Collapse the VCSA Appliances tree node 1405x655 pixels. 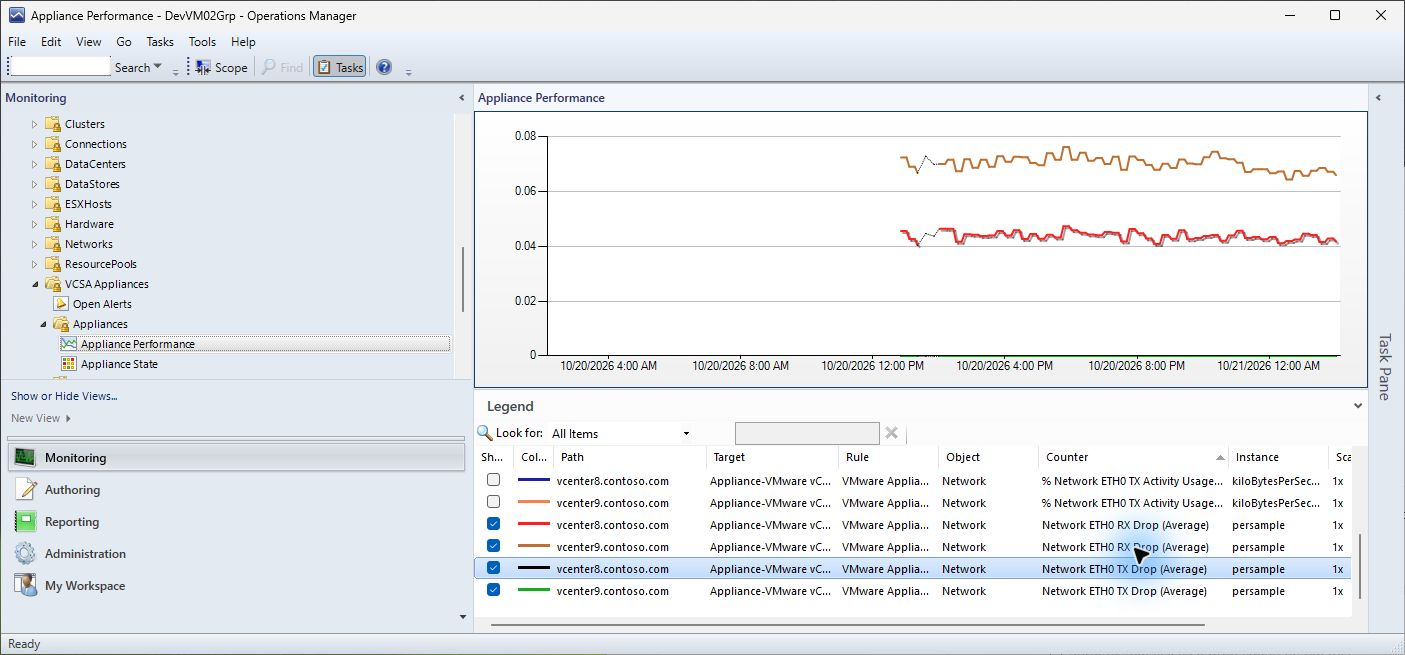(x=34, y=284)
